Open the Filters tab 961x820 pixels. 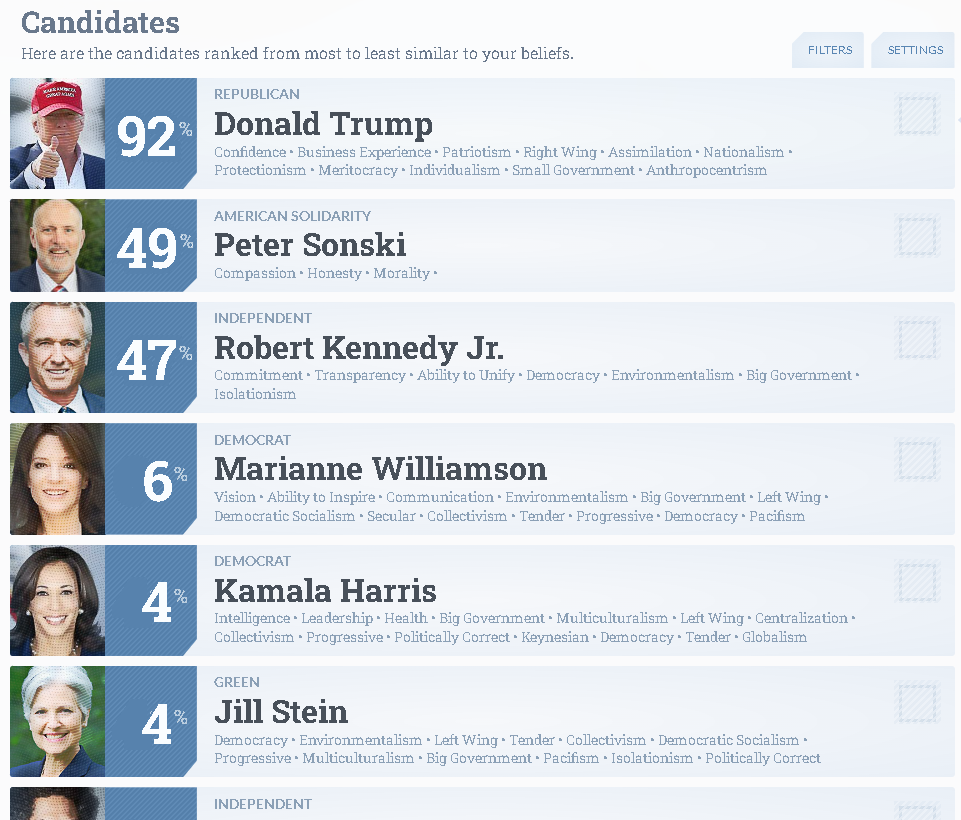(x=829, y=50)
